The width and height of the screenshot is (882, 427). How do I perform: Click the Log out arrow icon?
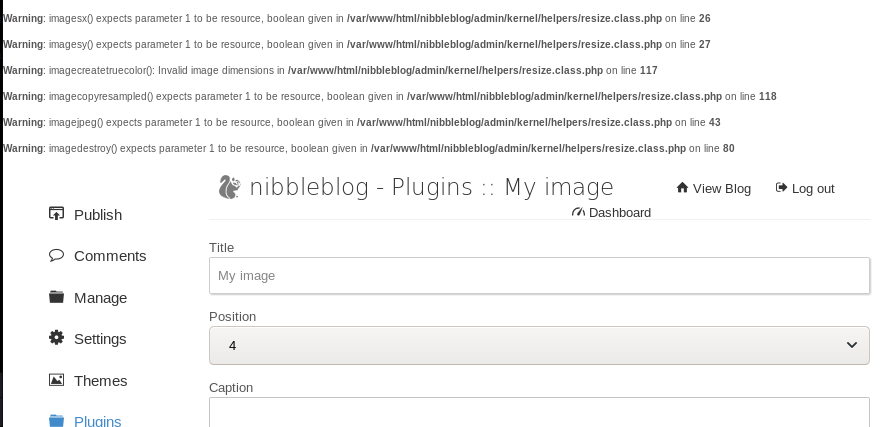coord(781,187)
